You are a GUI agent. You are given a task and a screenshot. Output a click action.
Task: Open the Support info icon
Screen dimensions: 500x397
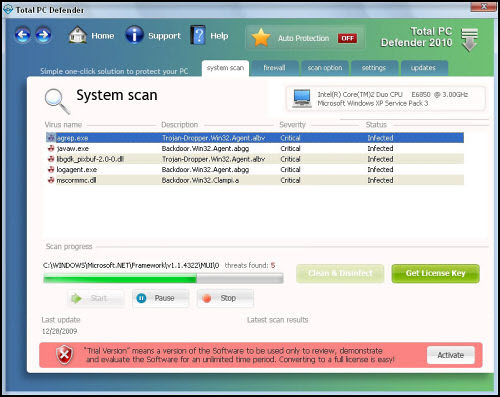tap(134, 35)
